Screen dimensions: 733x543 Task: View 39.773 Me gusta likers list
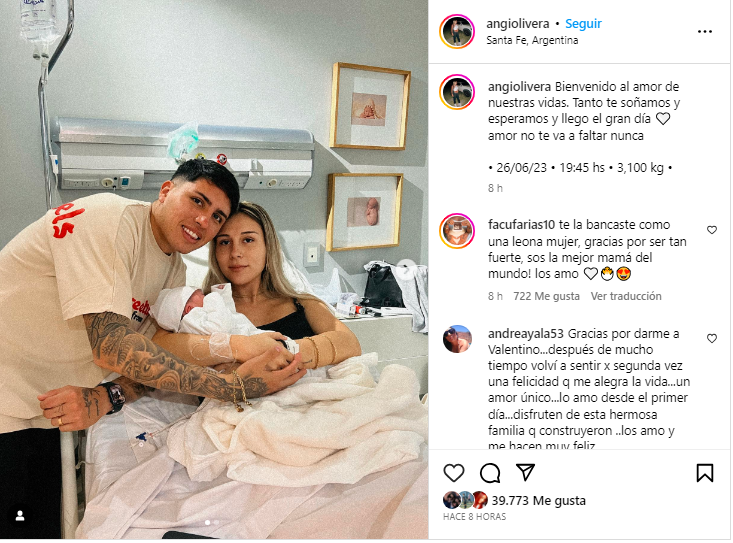coord(538,500)
